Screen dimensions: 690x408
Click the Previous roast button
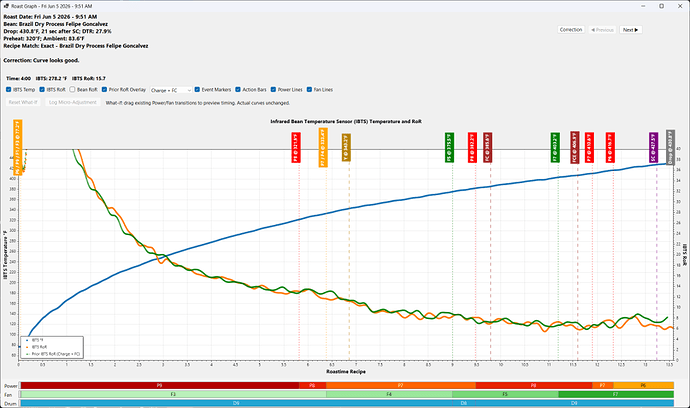(602, 30)
